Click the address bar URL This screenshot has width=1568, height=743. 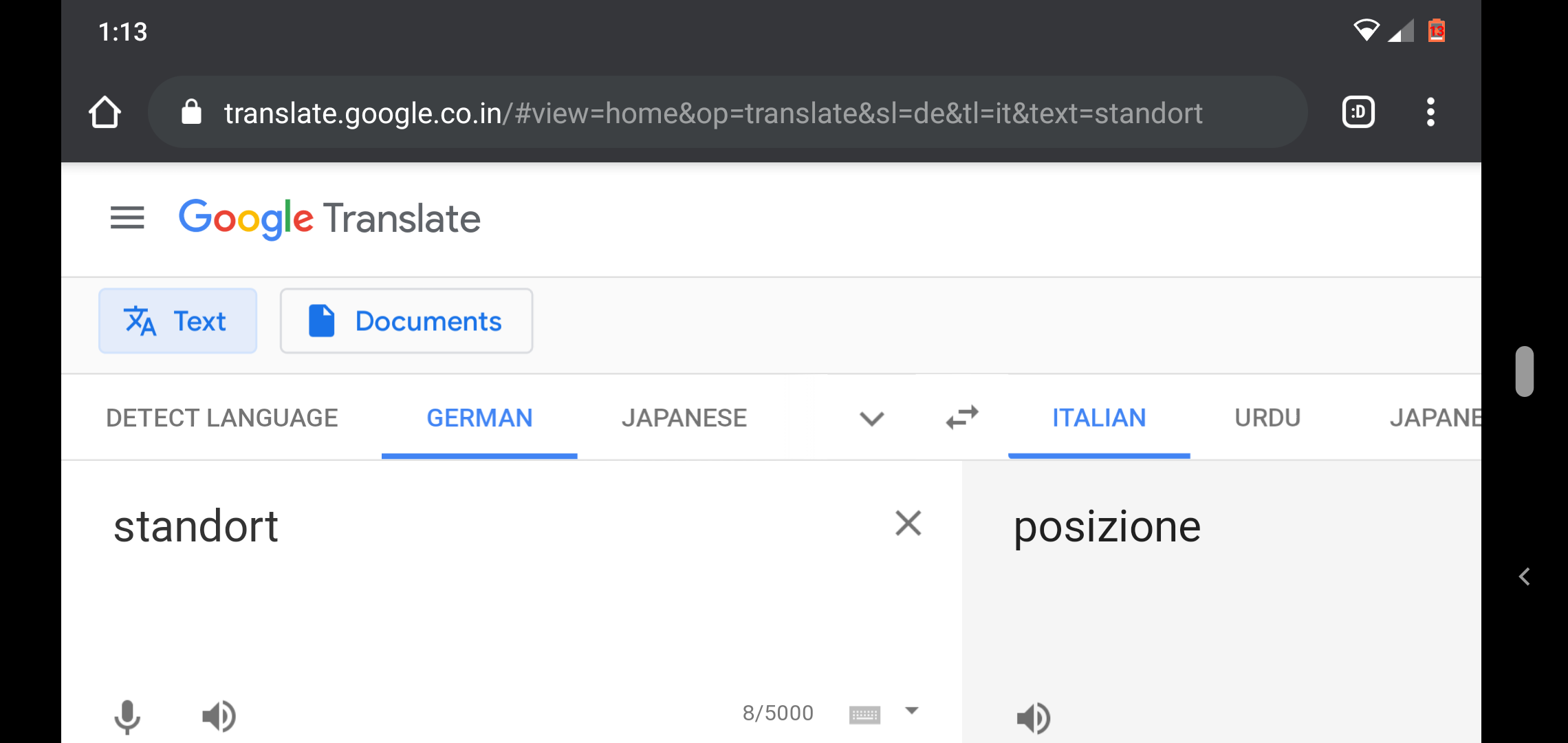tap(713, 113)
